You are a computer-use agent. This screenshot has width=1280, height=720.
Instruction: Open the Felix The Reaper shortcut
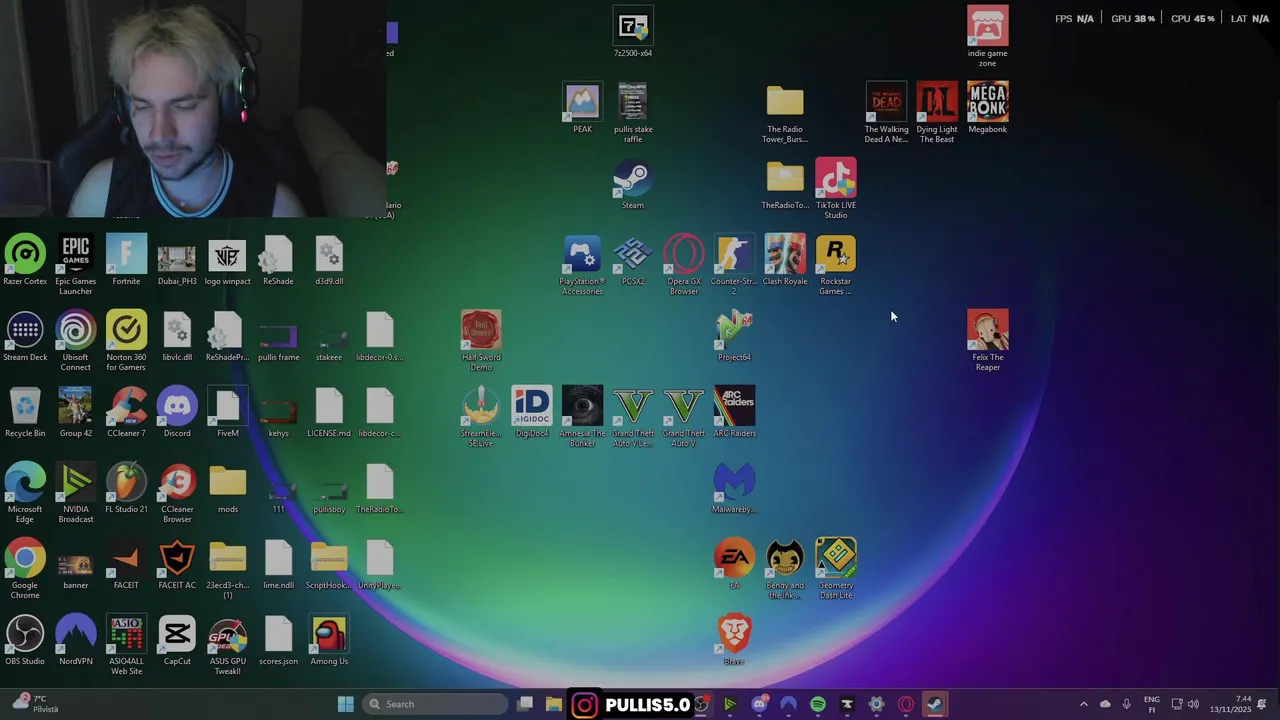point(988,342)
